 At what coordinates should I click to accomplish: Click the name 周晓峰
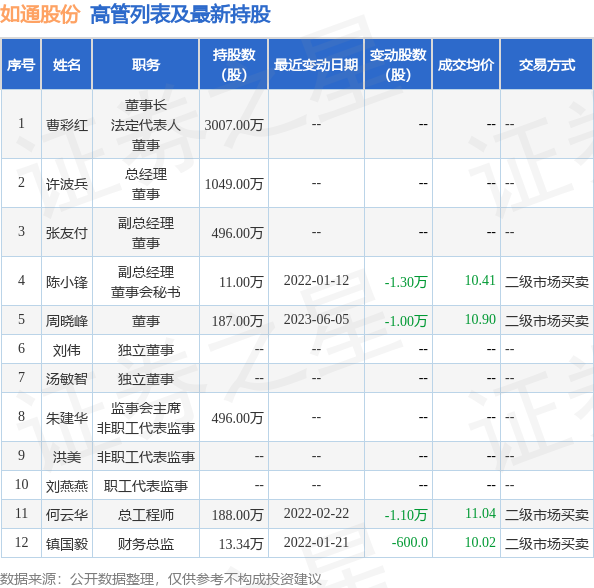tap(67, 321)
